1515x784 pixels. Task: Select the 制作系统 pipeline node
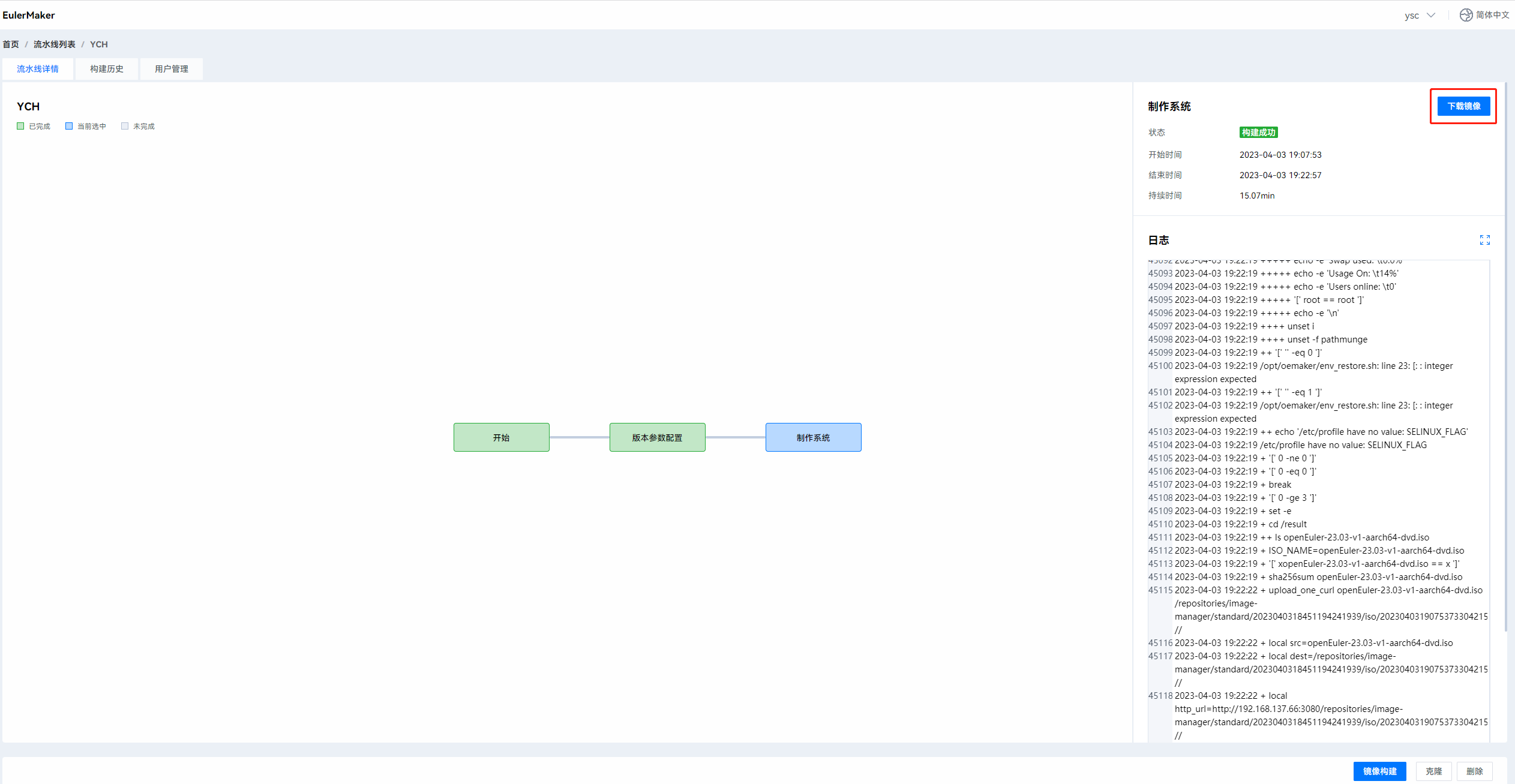(x=813, y=437)
